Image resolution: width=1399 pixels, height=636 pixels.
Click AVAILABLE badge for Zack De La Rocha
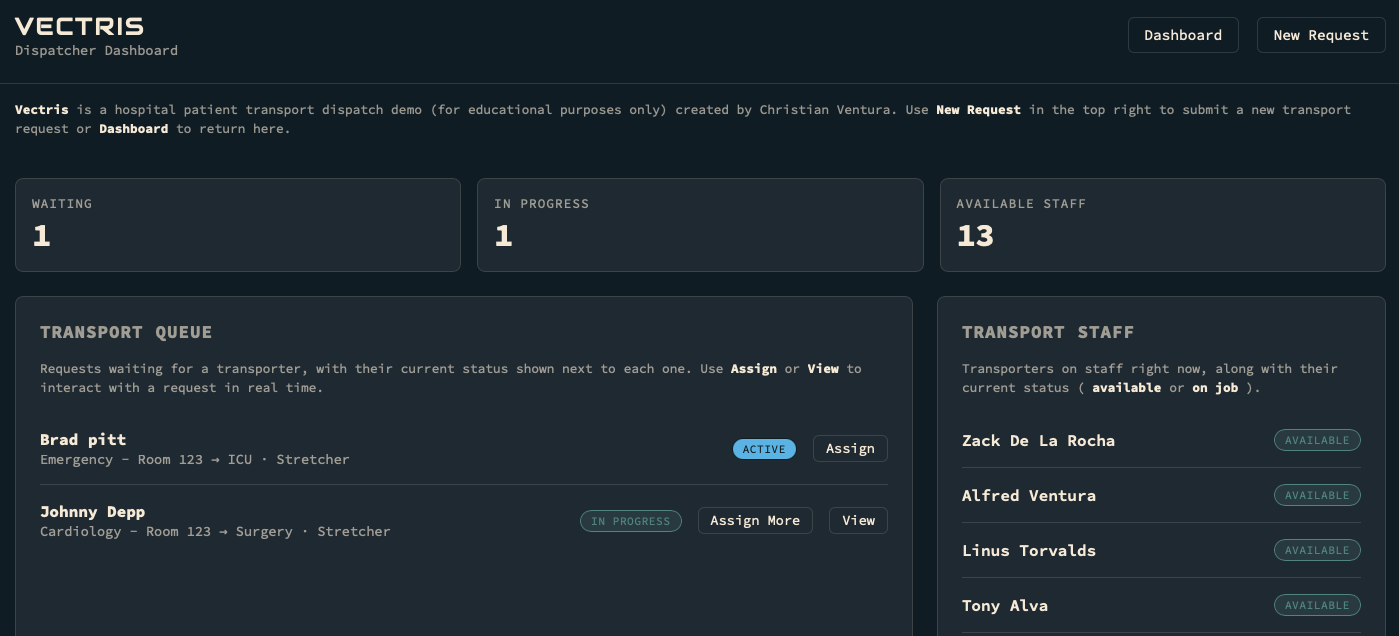pos(1317,440)
